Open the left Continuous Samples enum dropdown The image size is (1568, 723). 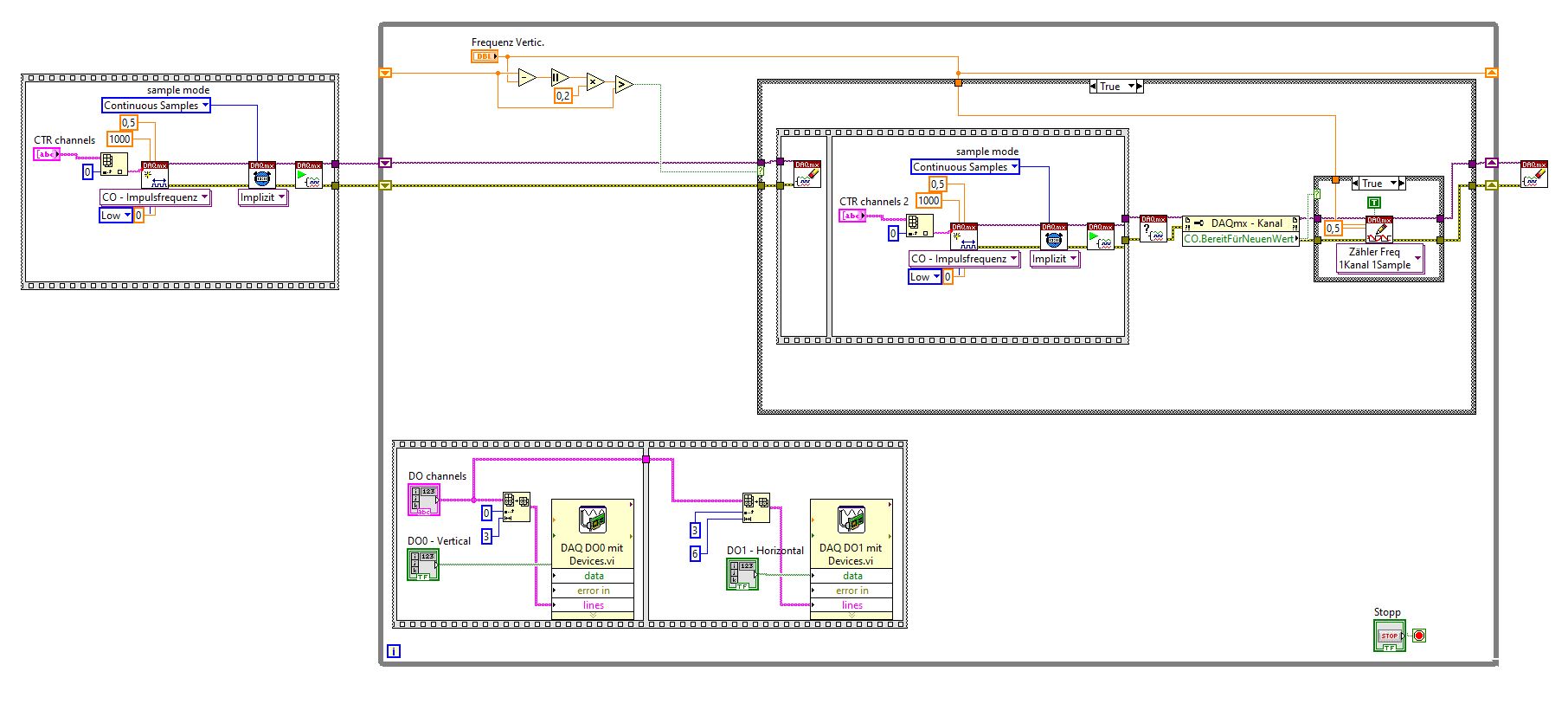[x=157, y=106]
